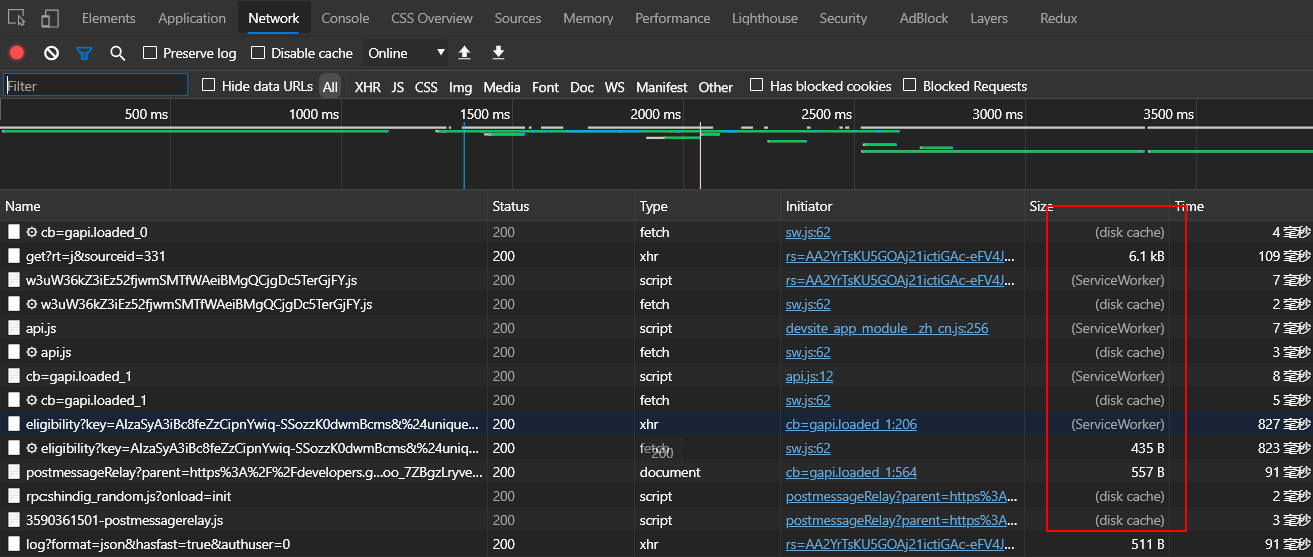Sort by the Initiator column header

[903, 206]
